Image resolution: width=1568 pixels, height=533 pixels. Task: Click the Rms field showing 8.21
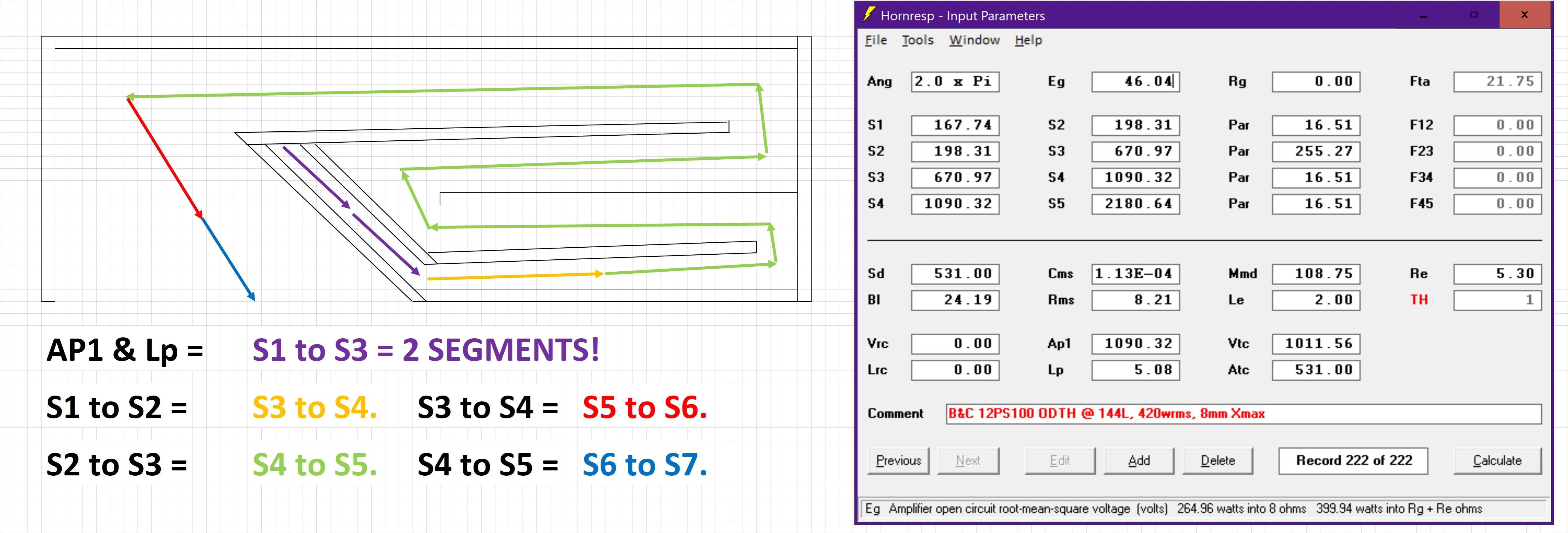coord(1136,300)
